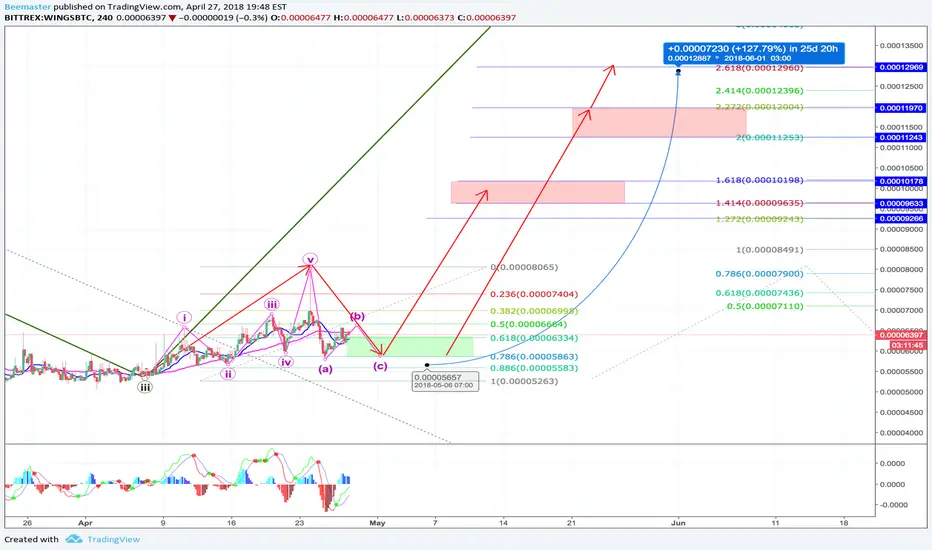Click the 03:11:45 bar countdown label
Image resolution: width=932 pixels, height=550 pixels.
pyautogui.click(x=907, y=345)
